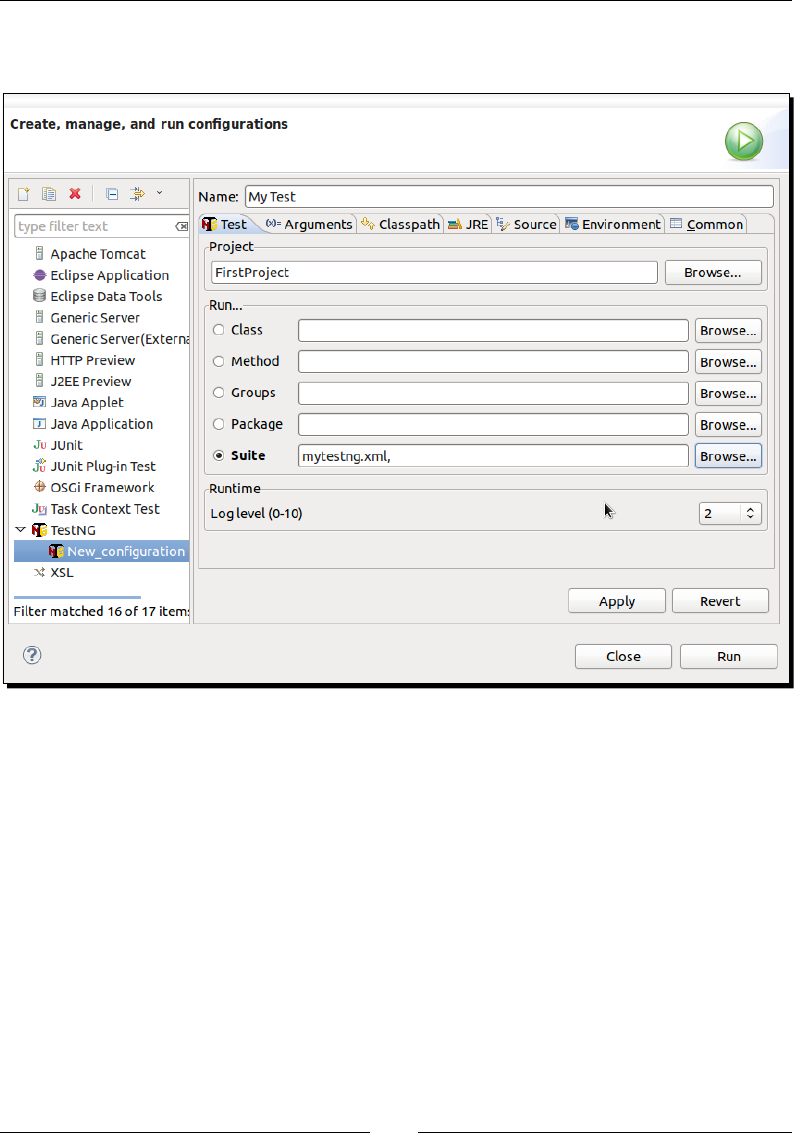Click the Apache Tomcat server icon
Screen dimensions: 795x1142
tap(39, 253)
